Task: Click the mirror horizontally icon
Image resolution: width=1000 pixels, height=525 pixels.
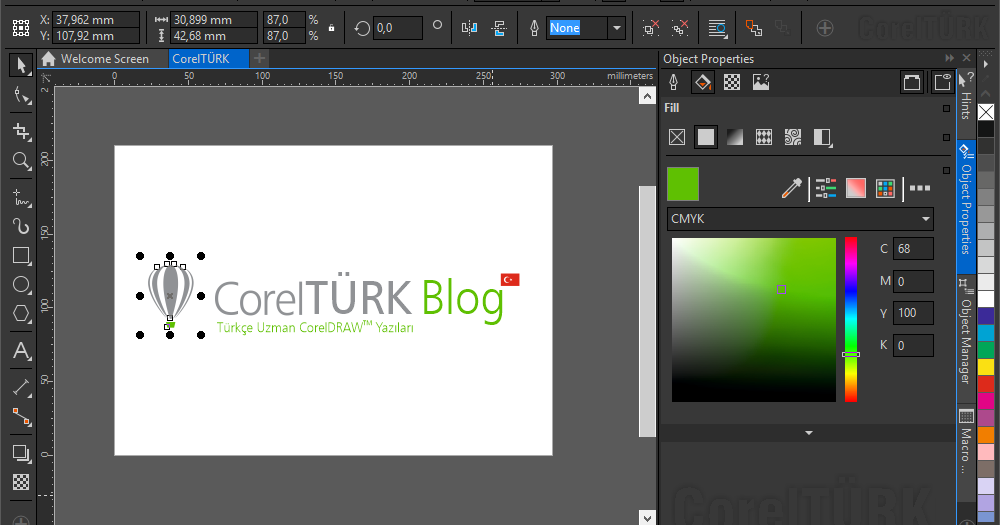Action: point(469,27)
